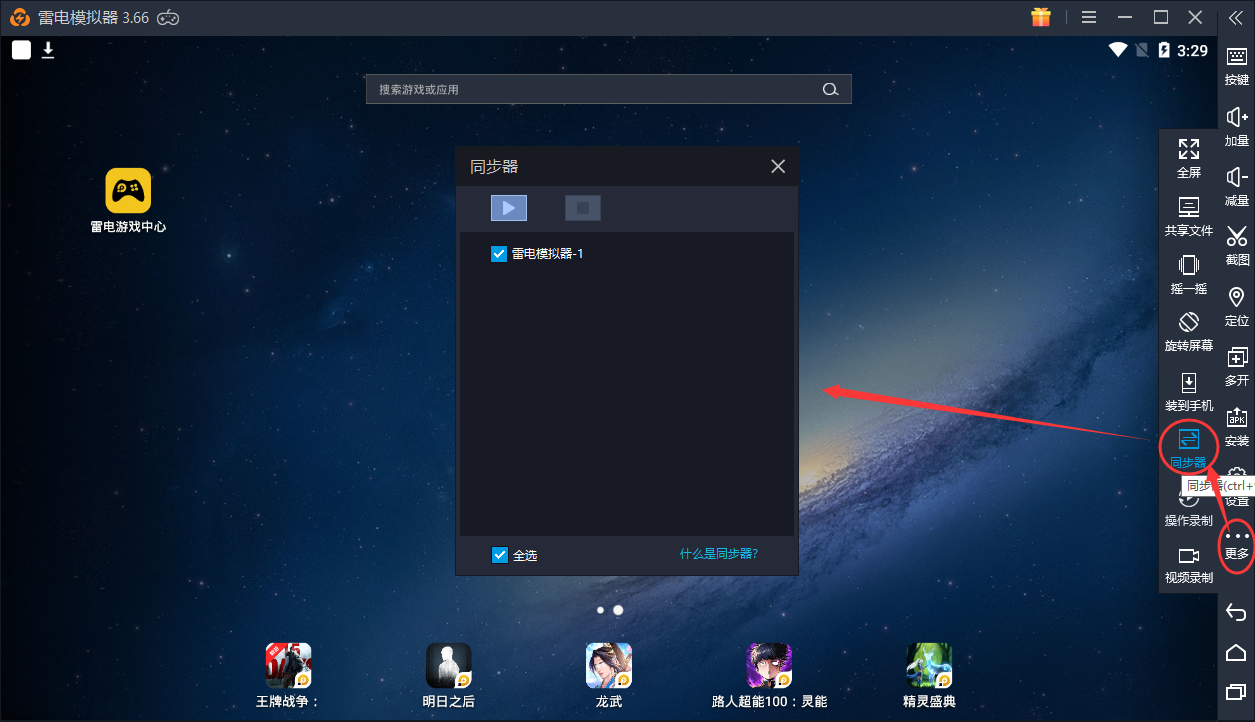The width and height of the screenshot is (1255, 722).
Task: Click the white square notification icon
Action: (21, 50)
